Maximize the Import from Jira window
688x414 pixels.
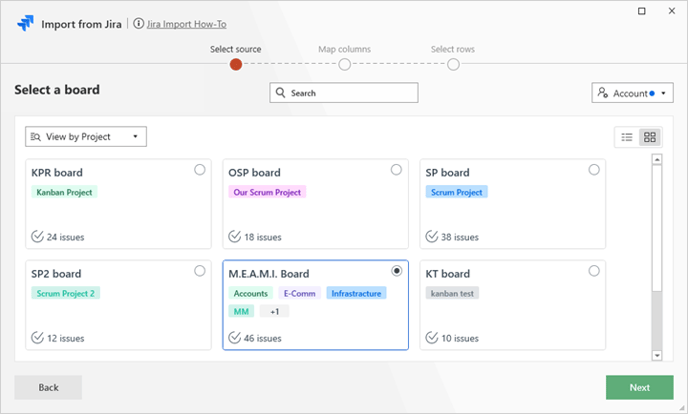pos(641,11)
